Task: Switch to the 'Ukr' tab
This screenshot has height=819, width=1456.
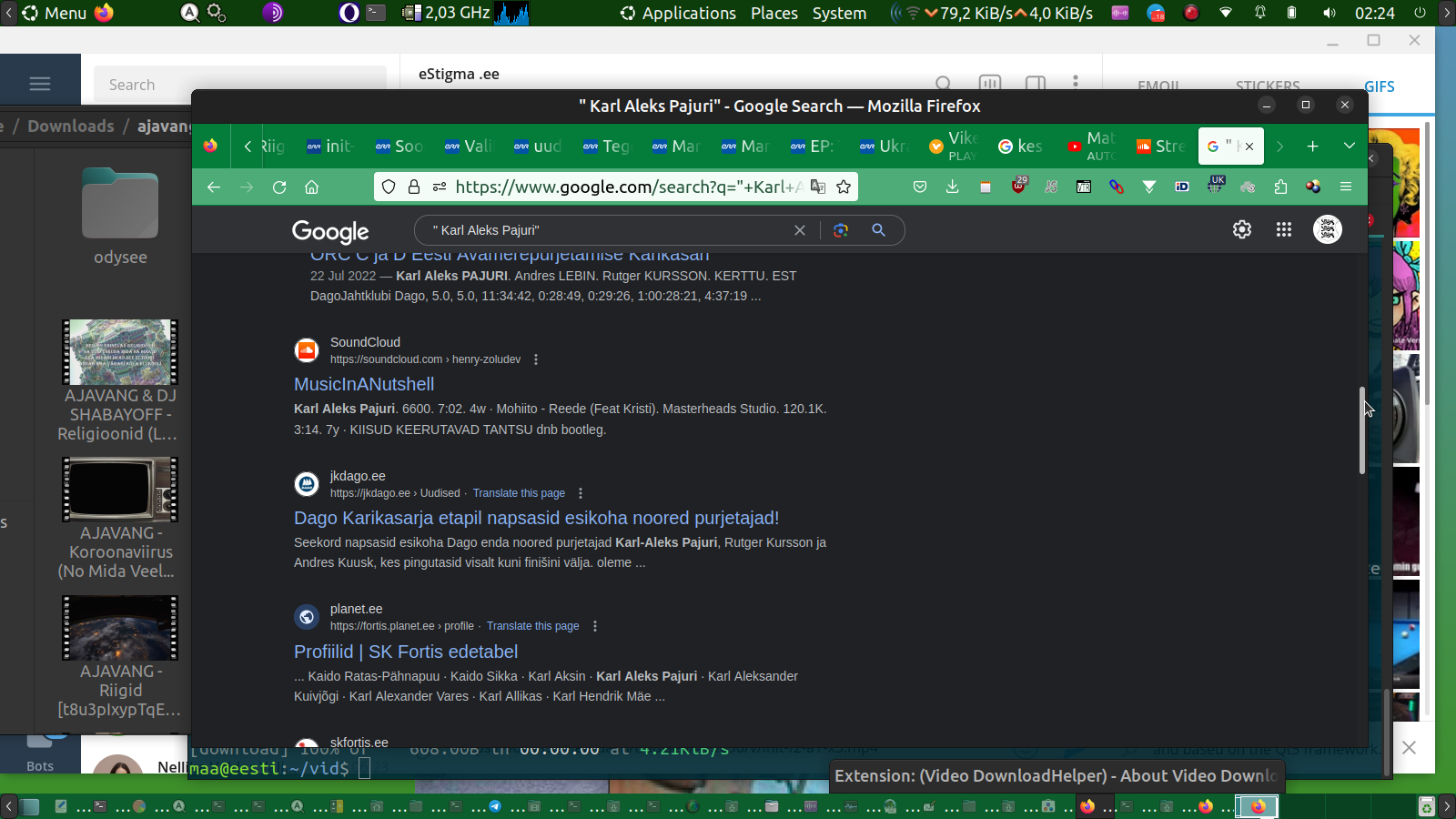Action: [884, 146]
